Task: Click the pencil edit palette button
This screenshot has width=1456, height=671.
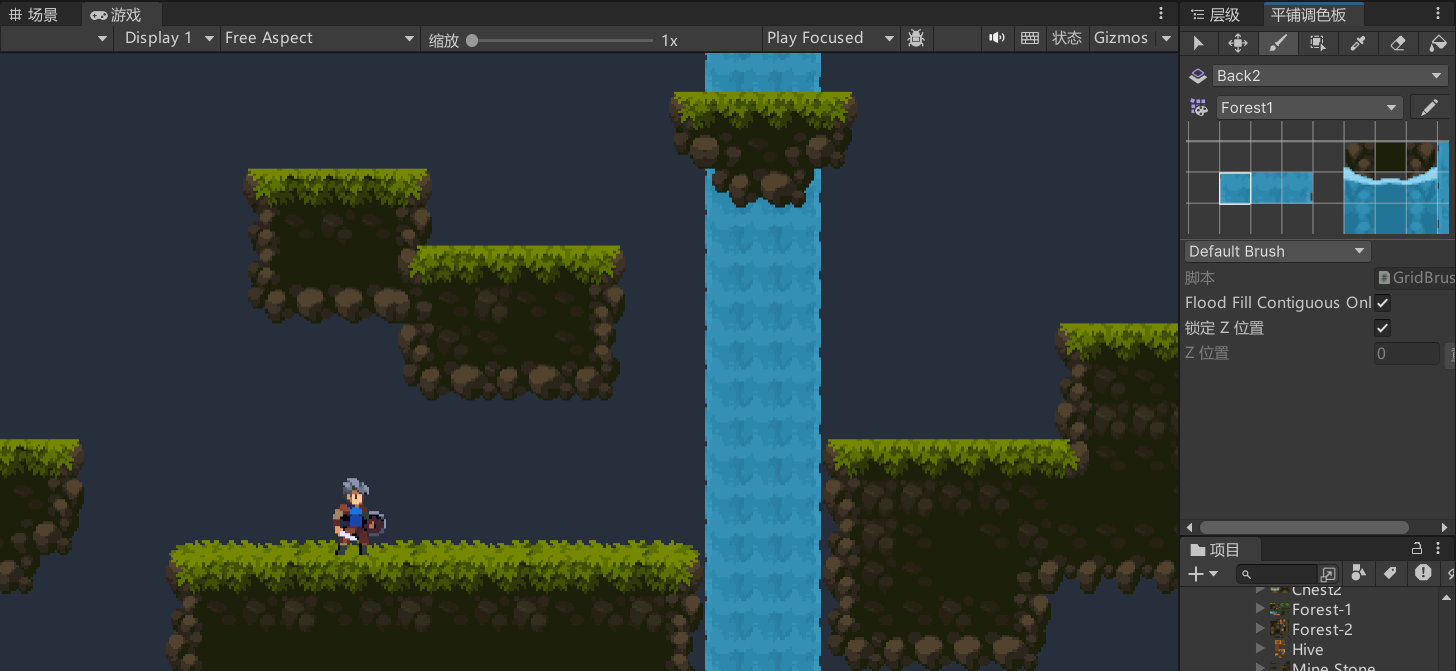Action: [1429, 108]
